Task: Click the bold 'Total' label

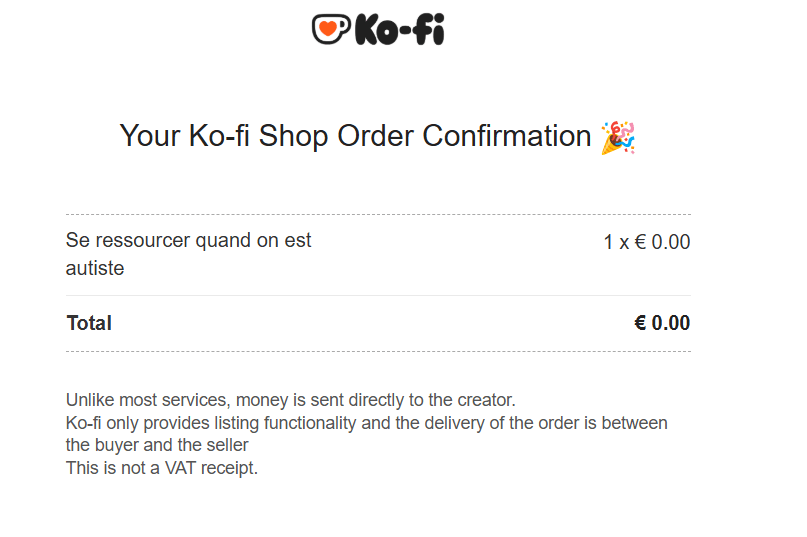Action: (x=89, y=323)
